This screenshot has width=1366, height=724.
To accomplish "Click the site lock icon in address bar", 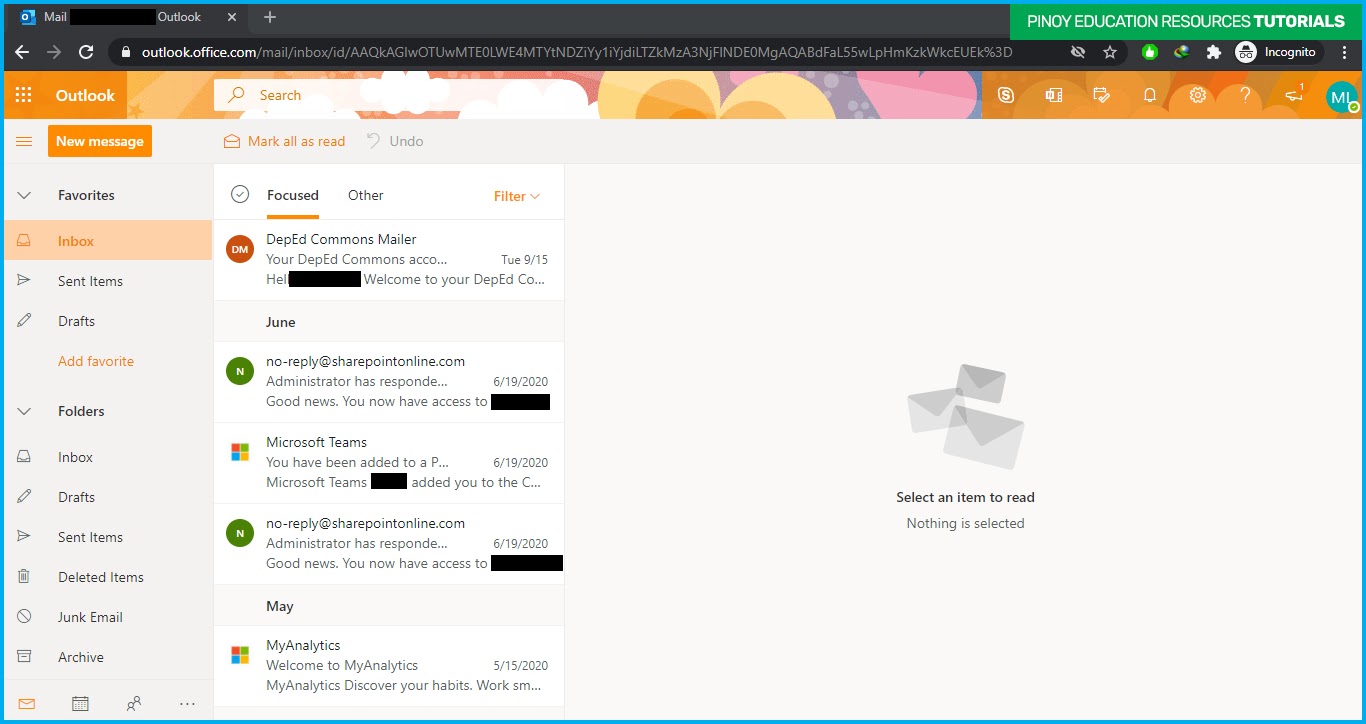I will (x=126, y=52).
